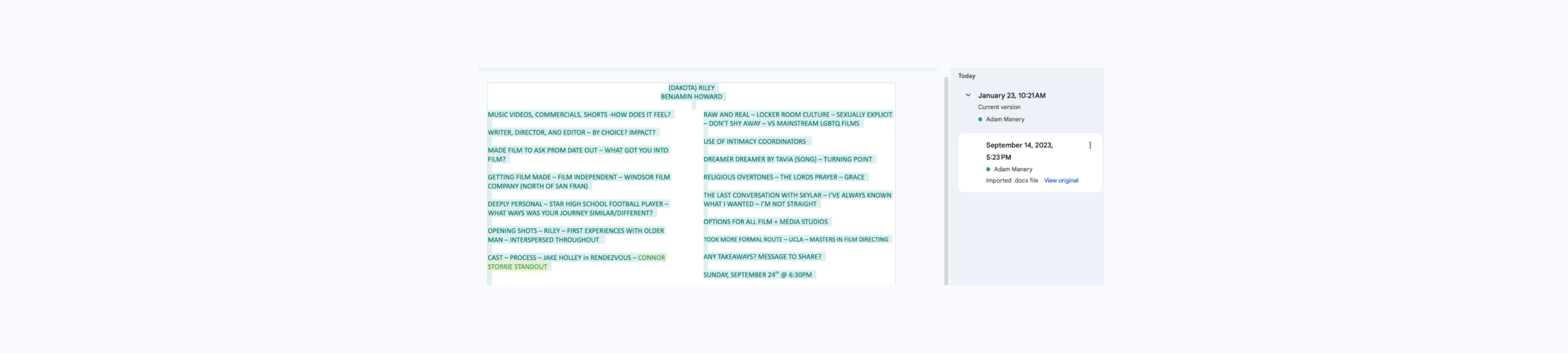The image size is (1568, 353).
Task: Open the three-dot menu for September 14 version
Action: pyautogui.click(x=1090, y=145)
